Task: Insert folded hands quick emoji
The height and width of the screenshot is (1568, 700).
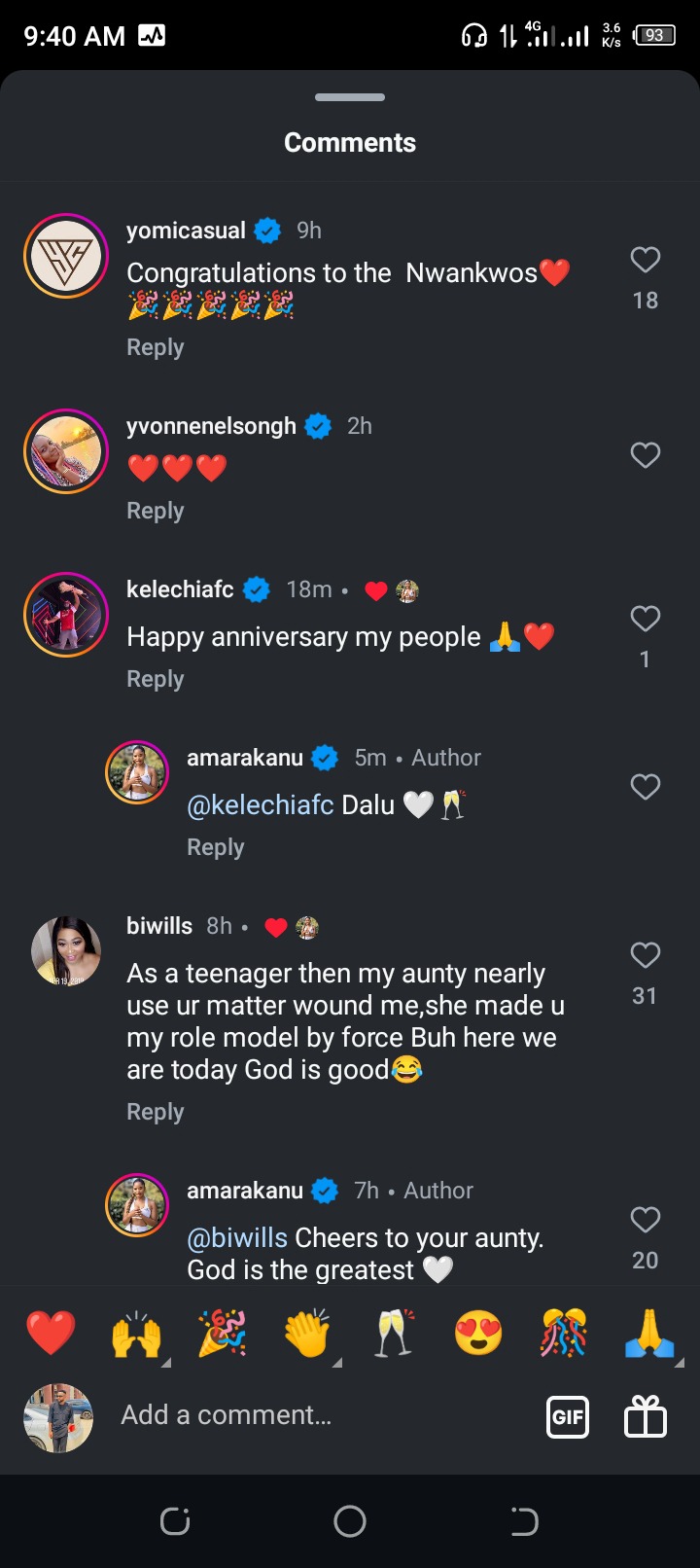Action: [x=649, y=1333]
